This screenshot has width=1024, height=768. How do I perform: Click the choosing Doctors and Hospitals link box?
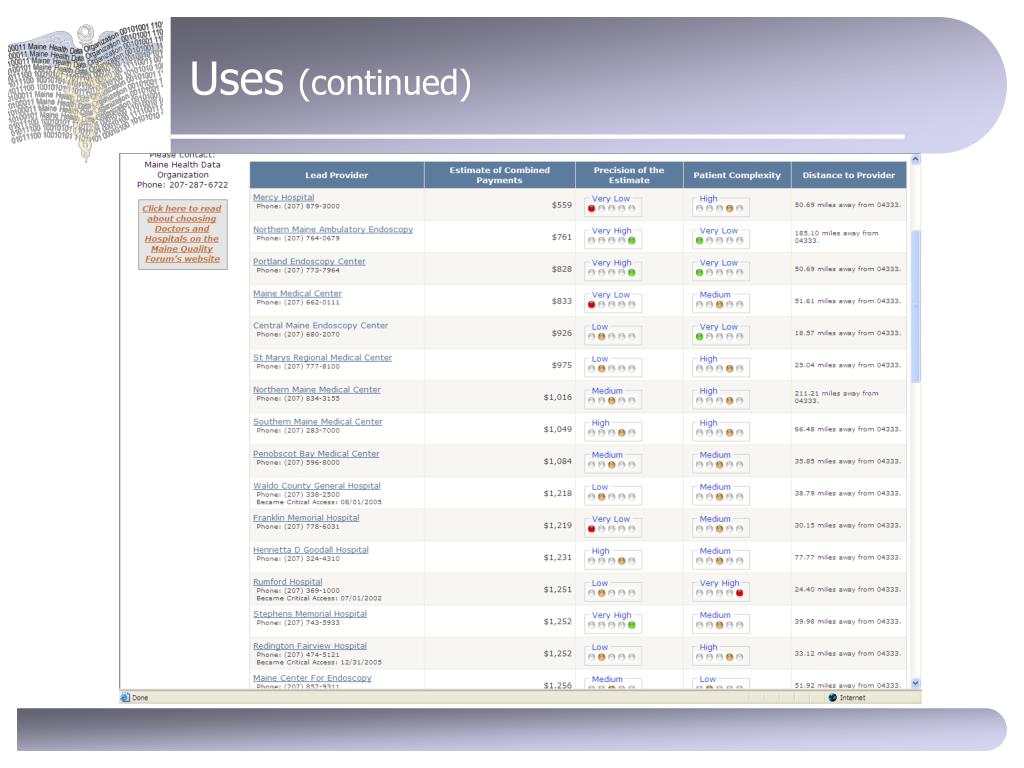tap(182, 234)
